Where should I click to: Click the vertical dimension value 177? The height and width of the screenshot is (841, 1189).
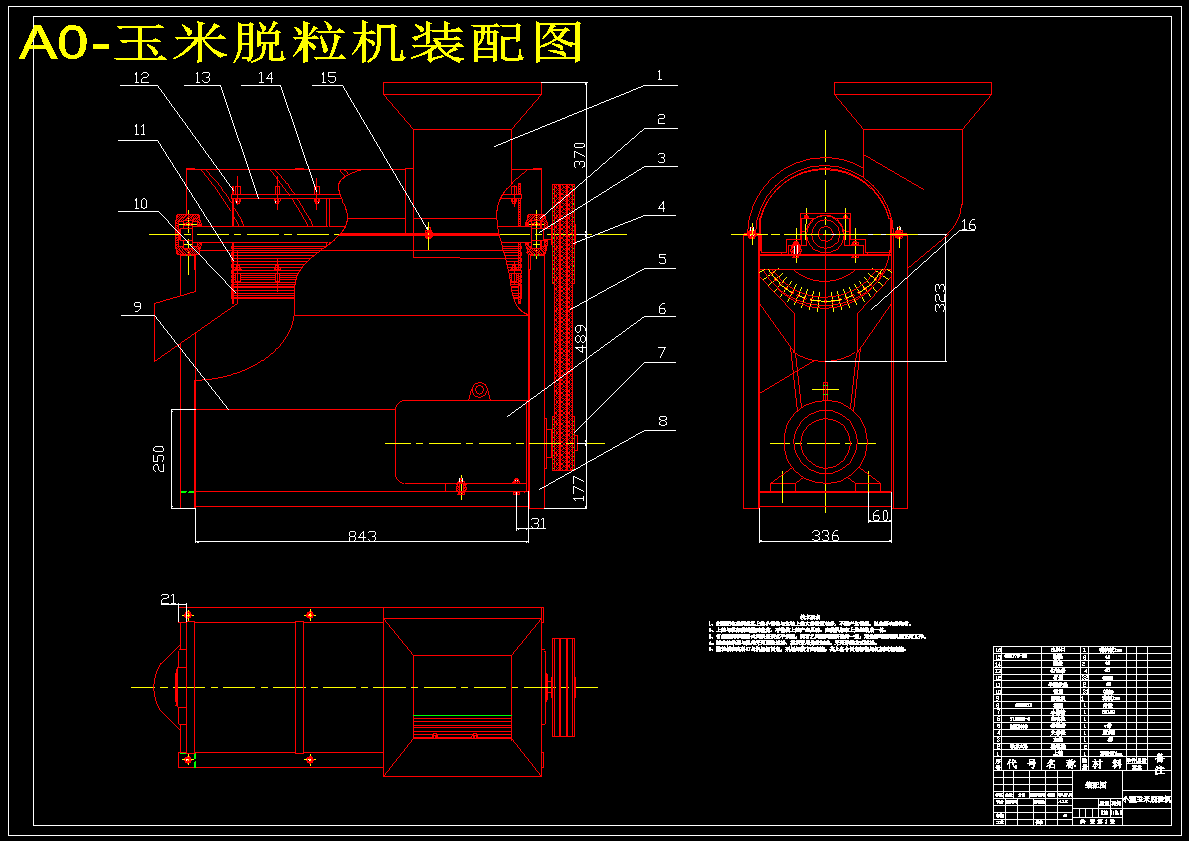coord(579,487)
